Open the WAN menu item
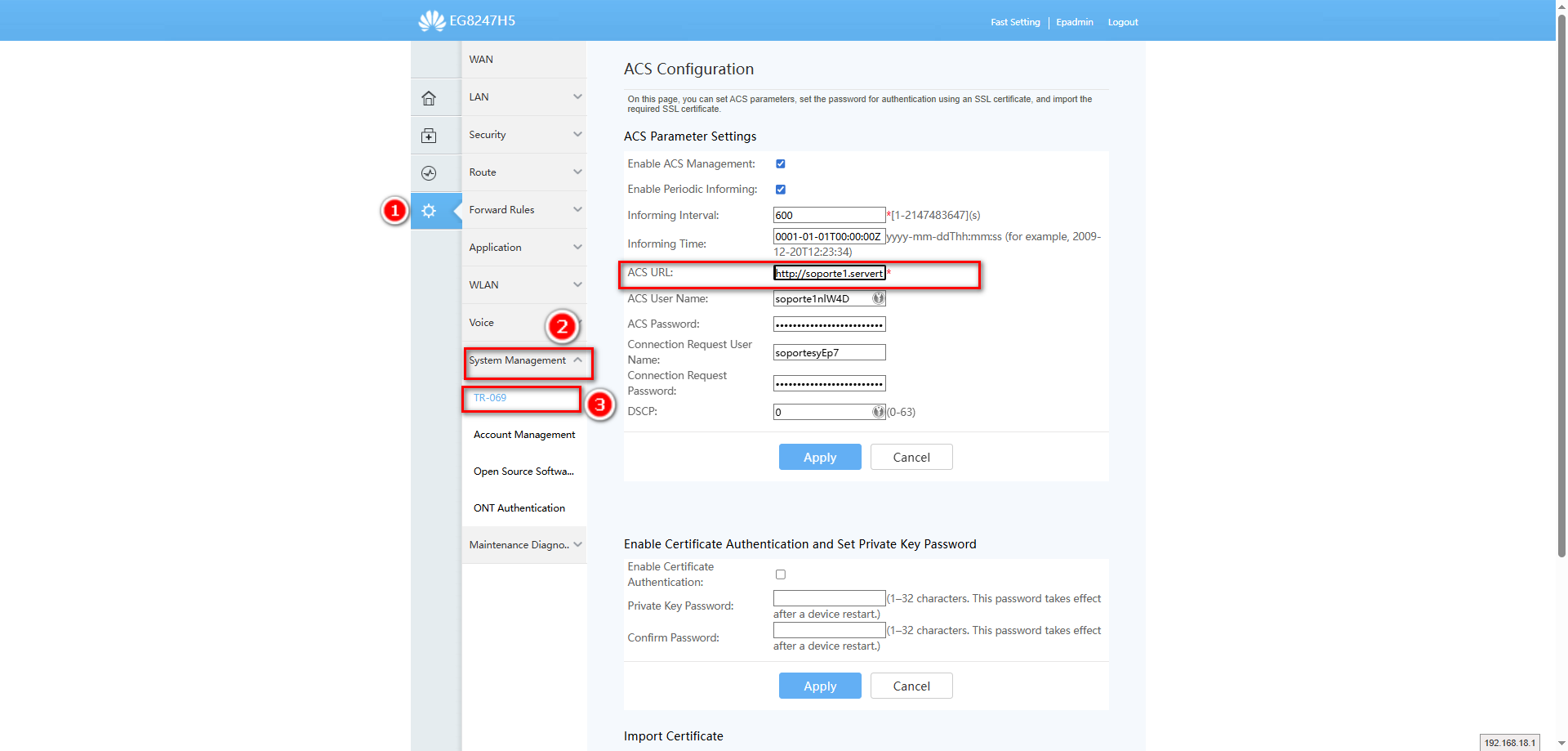The image size is (1568, 751). (x=481, y=60)
